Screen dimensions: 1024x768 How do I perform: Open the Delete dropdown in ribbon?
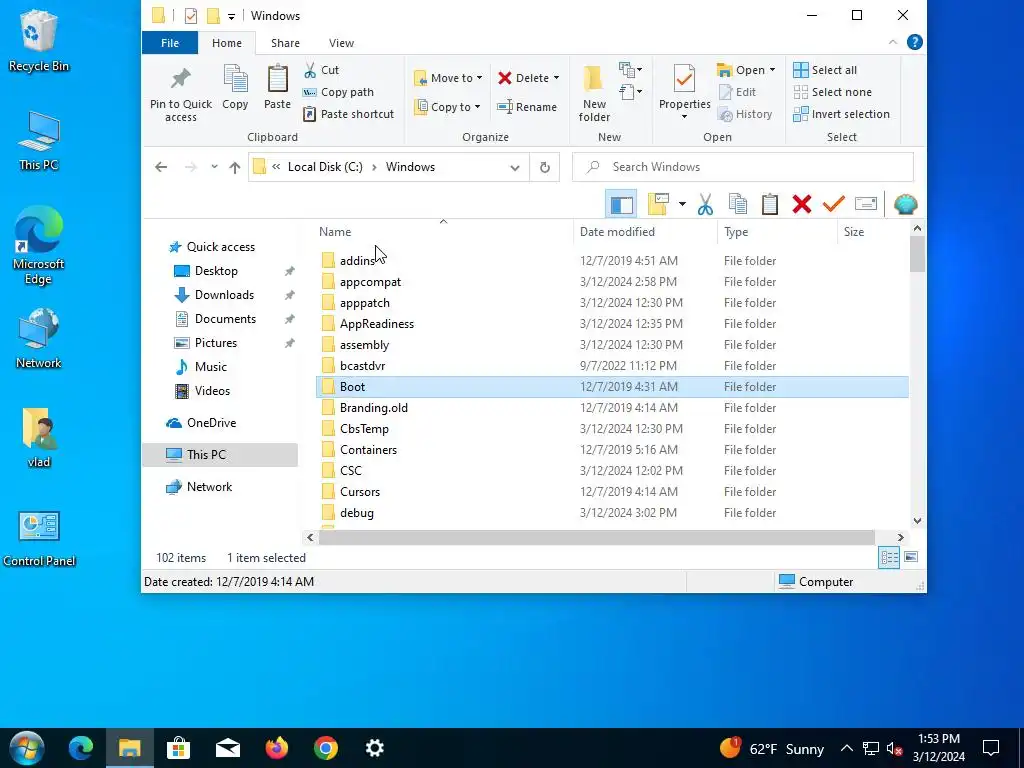[528, 78]
